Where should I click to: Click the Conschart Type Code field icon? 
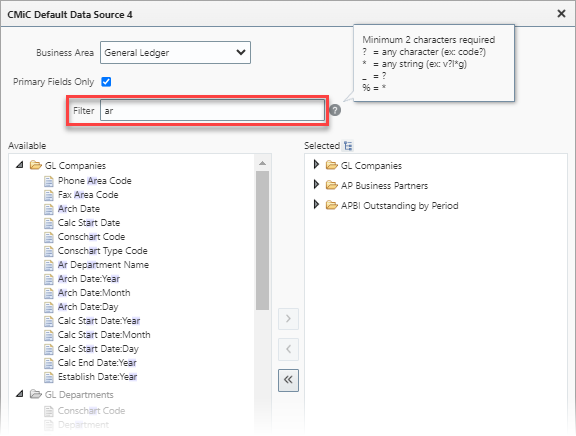[48, 251]
